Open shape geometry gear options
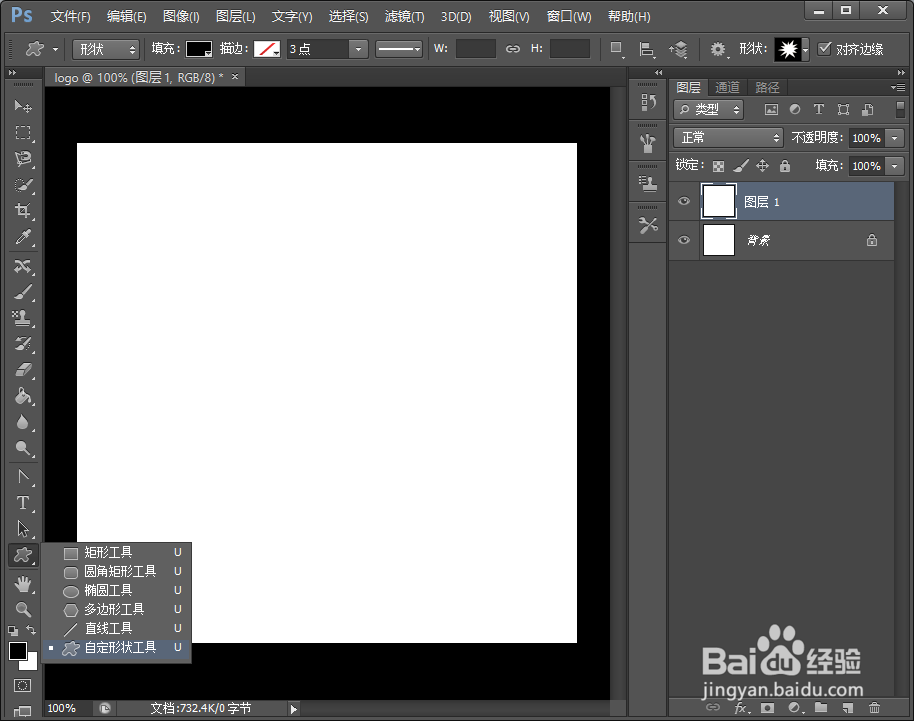 [719, 50]
